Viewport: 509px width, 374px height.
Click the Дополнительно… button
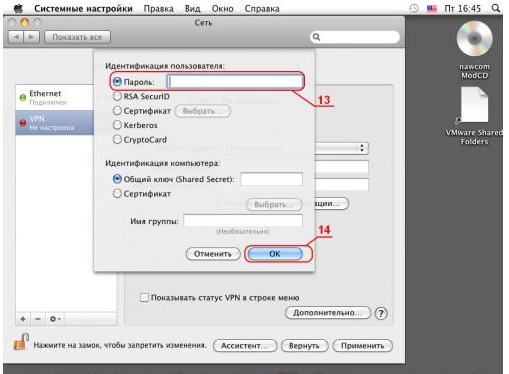328,313
